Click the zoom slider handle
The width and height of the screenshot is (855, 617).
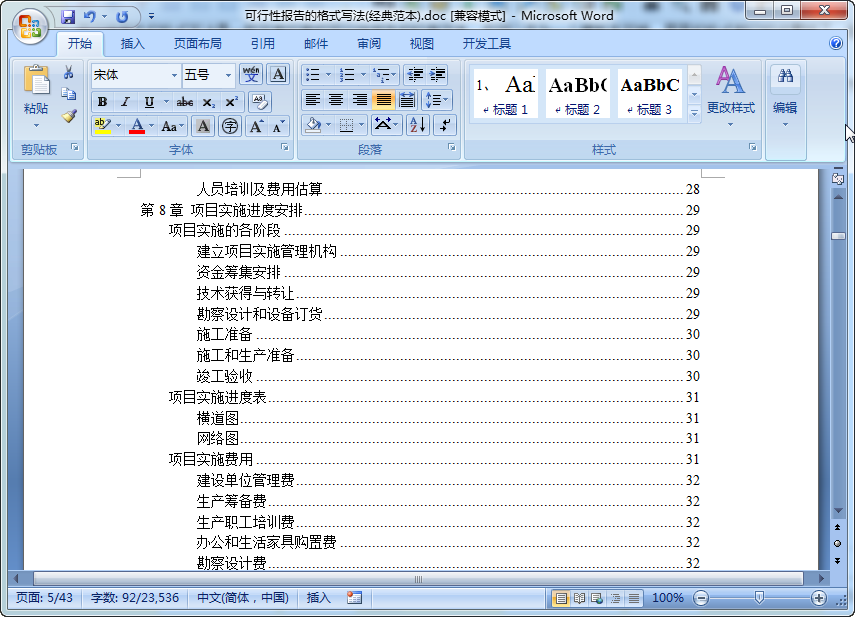pos(759,598)
